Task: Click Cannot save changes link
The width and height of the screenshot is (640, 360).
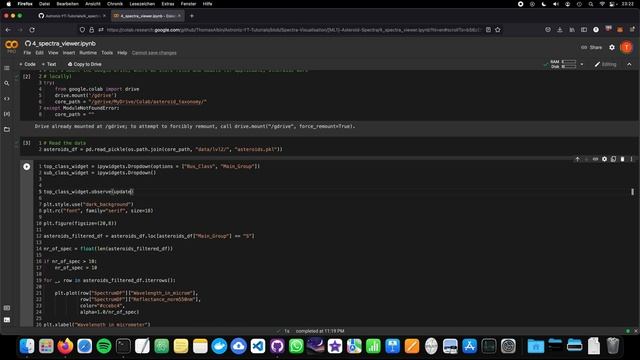Action: pos(154,53)
